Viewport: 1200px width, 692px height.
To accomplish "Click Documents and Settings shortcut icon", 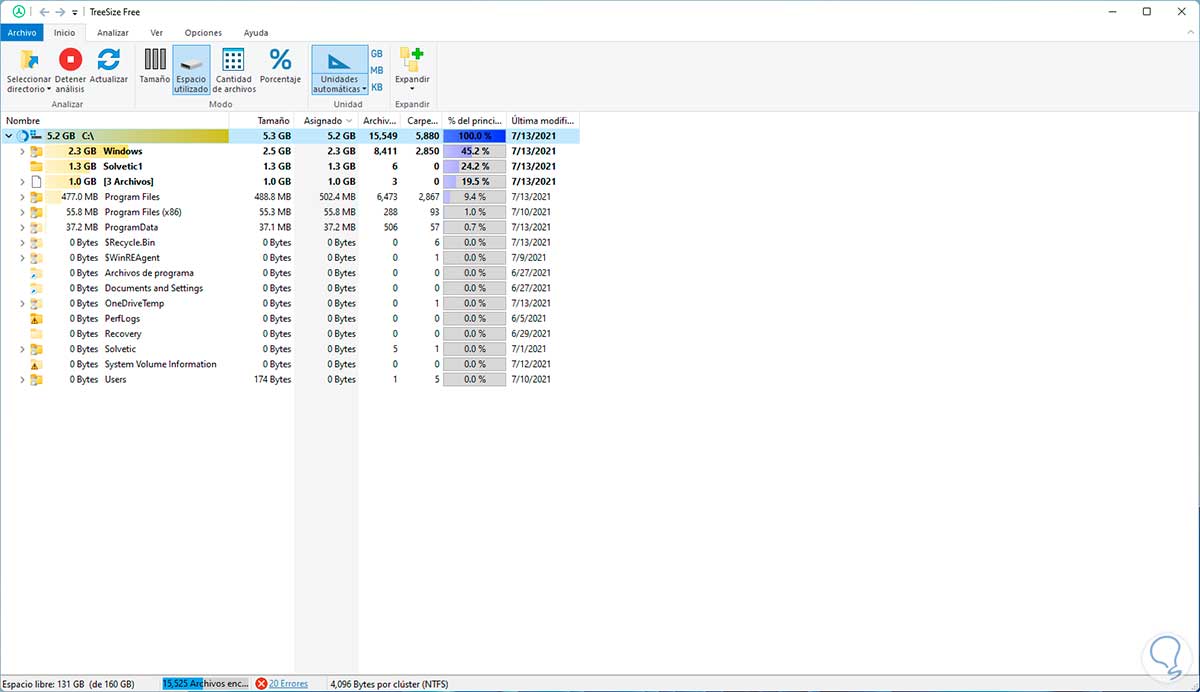I will pyautogui.click(x=36, y=288).
